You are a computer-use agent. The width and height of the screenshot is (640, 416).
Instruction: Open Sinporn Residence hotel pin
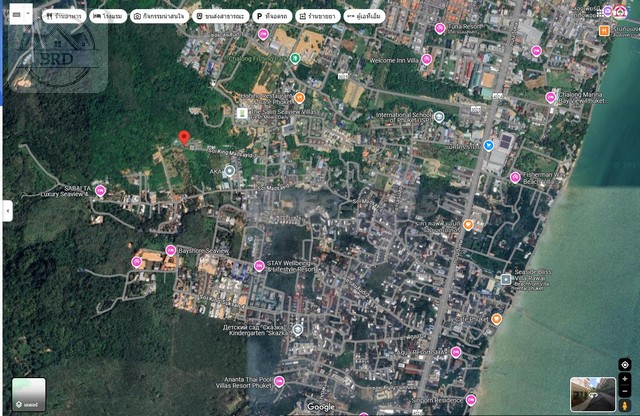(471, 400)
